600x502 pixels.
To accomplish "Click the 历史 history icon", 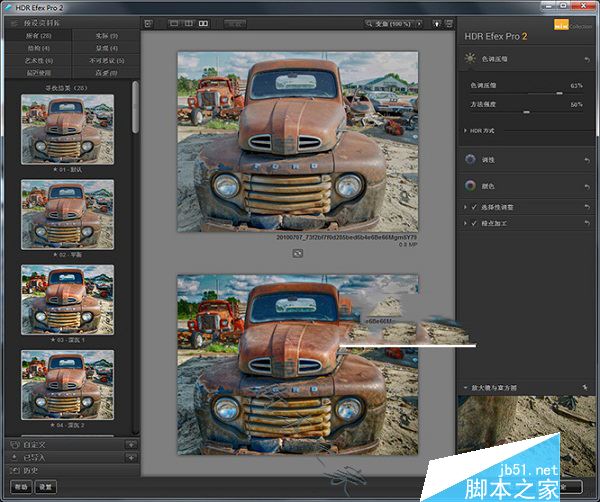I will click(x=15, y=470).
